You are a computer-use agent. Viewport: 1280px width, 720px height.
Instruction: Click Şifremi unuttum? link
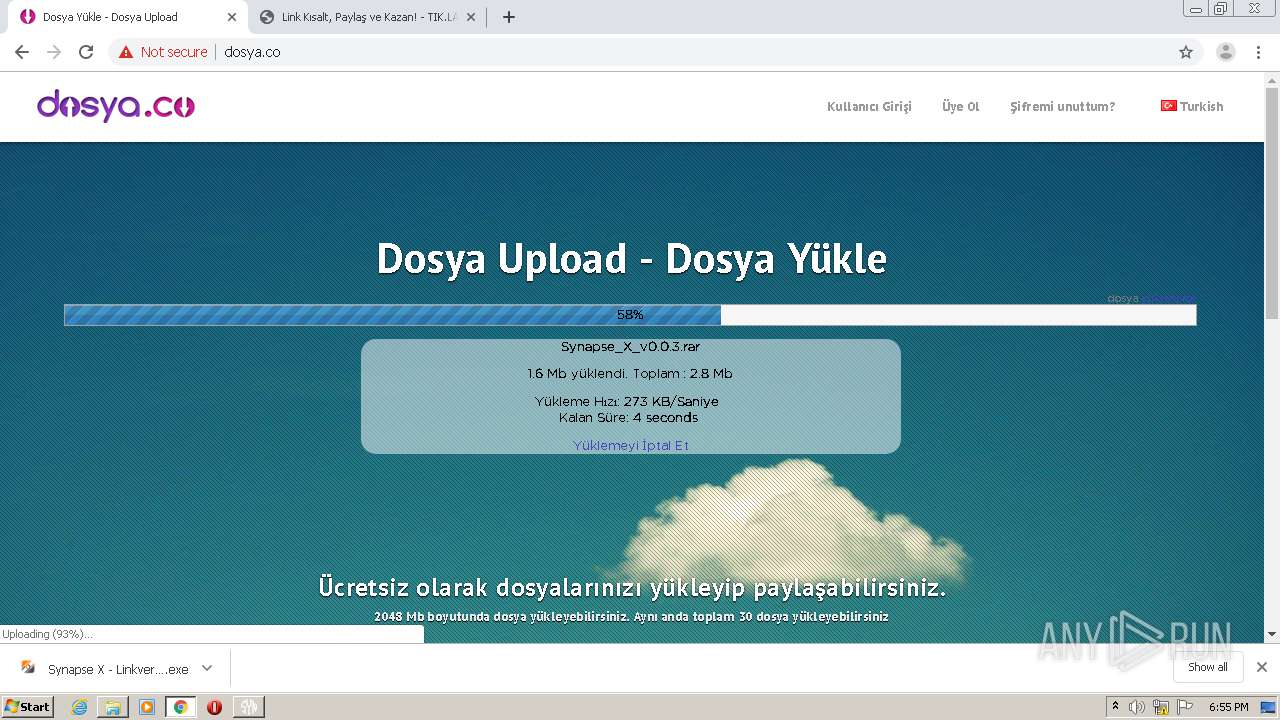pos(1062,107)
